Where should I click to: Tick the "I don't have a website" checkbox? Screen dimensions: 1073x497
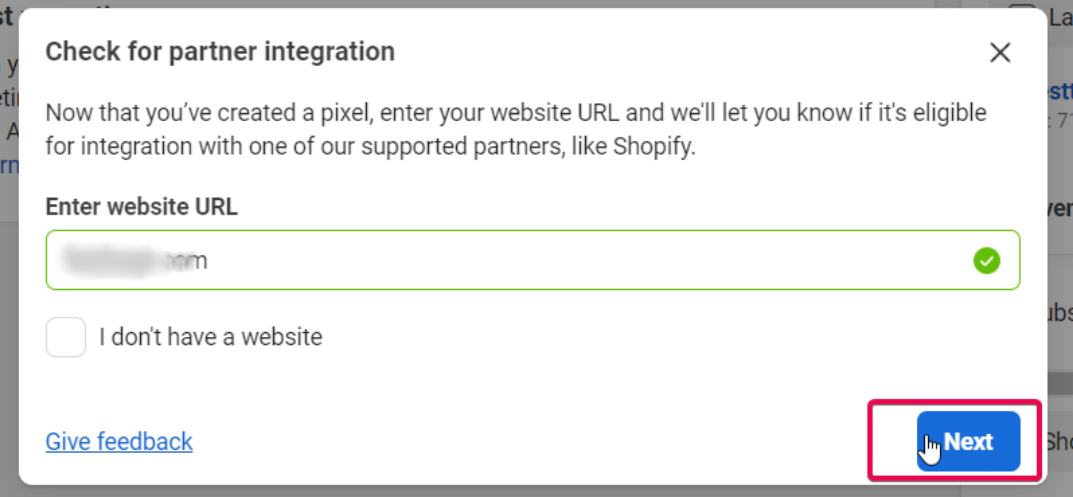click(x=66, y=338)
